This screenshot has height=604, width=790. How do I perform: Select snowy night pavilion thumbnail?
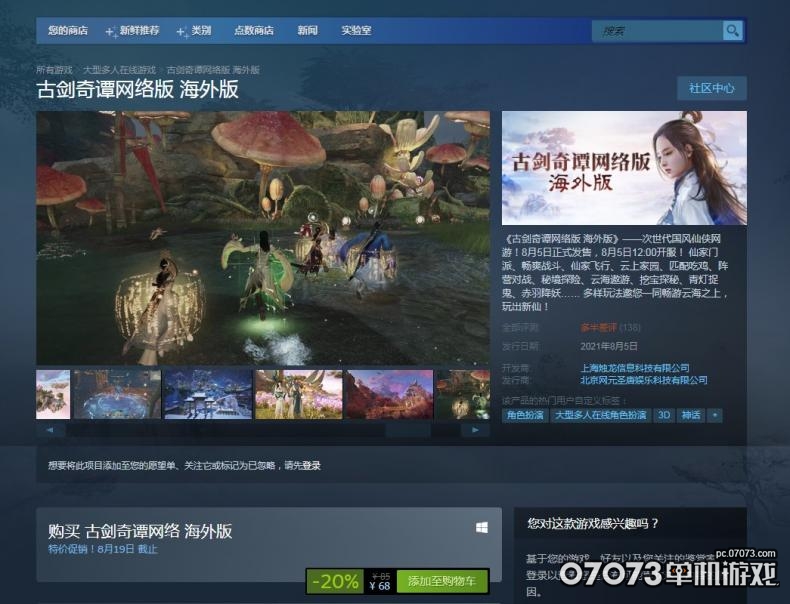(208, 394)
